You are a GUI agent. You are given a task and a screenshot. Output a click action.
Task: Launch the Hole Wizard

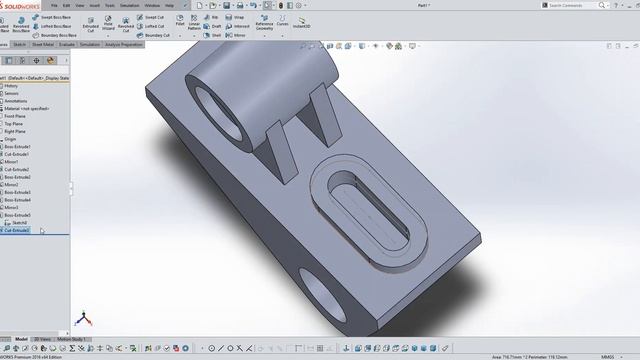click(x=108, y=23)
